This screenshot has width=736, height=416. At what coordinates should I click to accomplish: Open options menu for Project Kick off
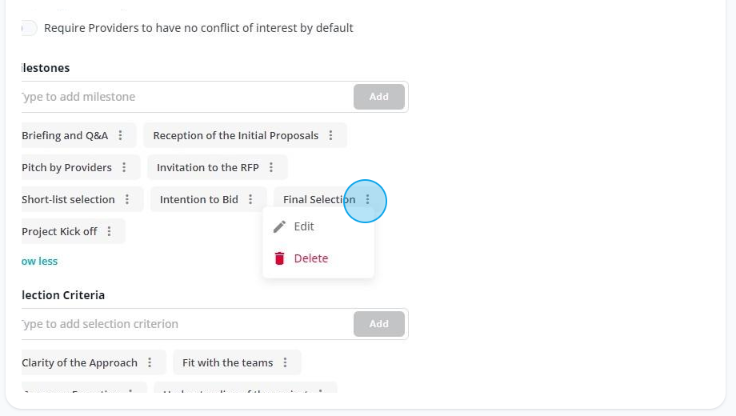click(x=109, y=231)
